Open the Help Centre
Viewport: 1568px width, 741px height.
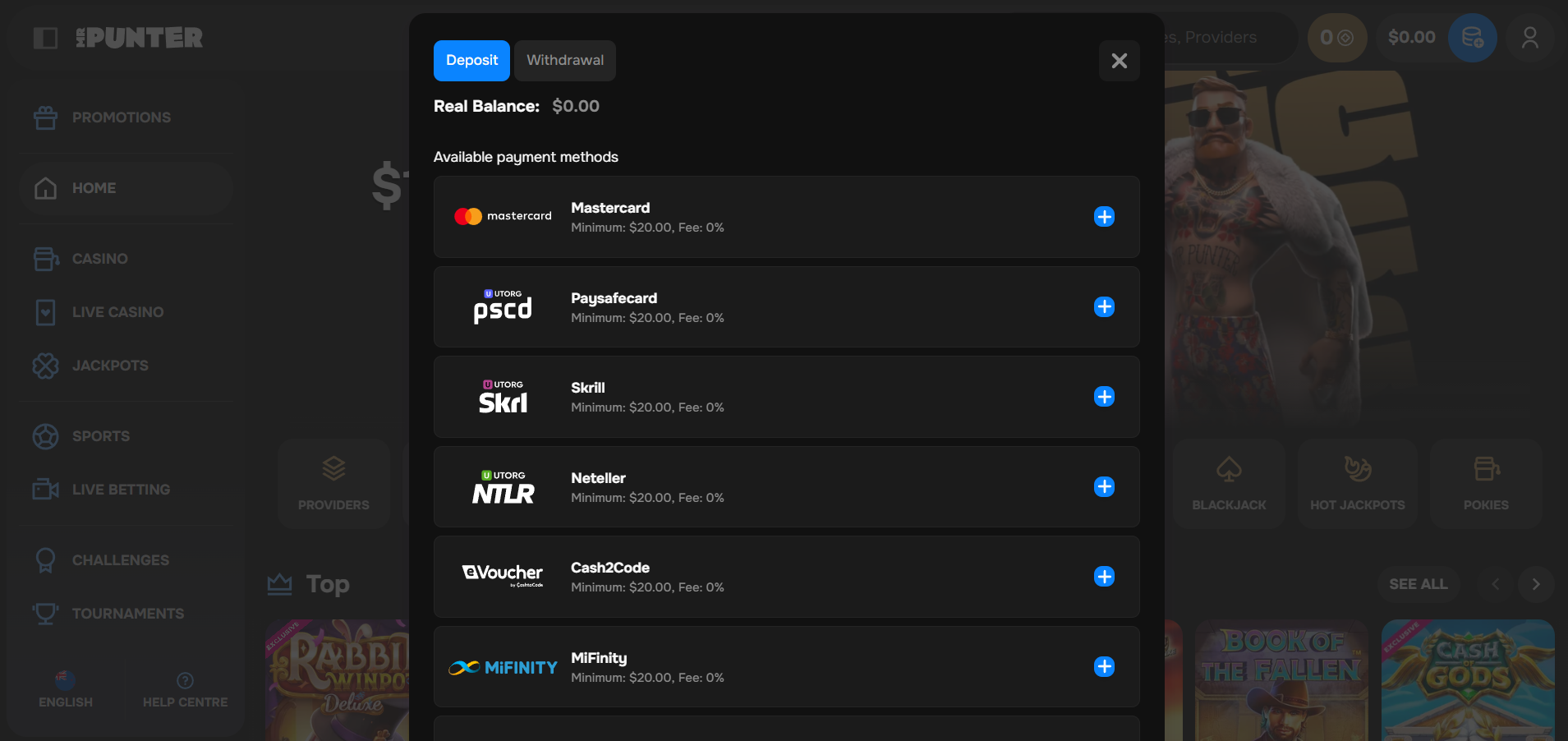point(185,690)
